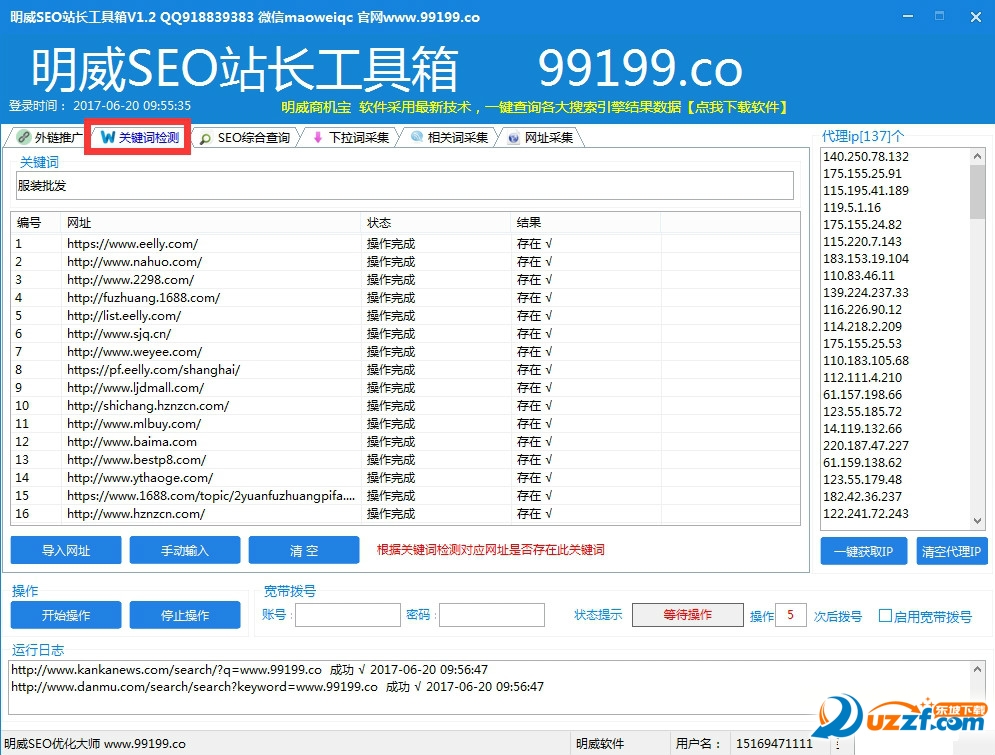Switch to the 关键词检测 tab
The image size is (995, 755).
(x=141, y=137)
